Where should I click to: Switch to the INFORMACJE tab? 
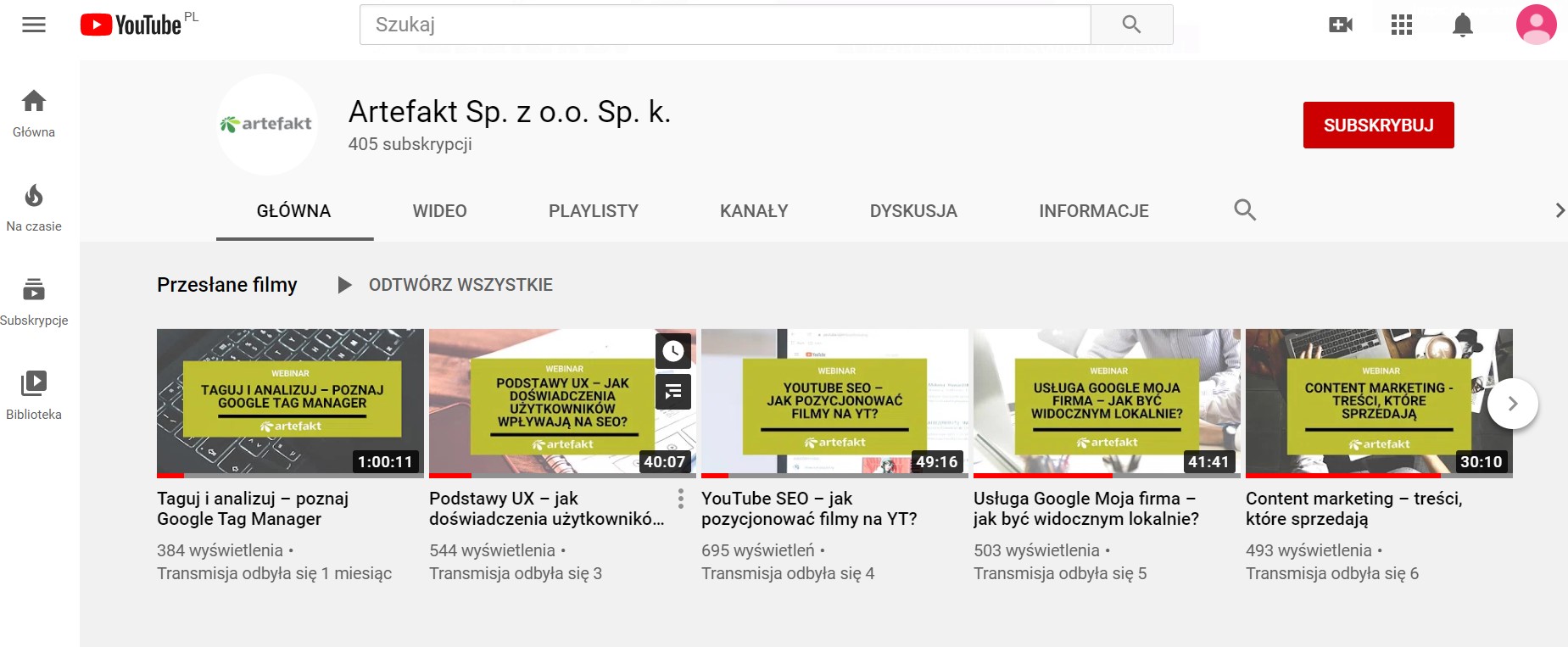[x=1094, y=211]
